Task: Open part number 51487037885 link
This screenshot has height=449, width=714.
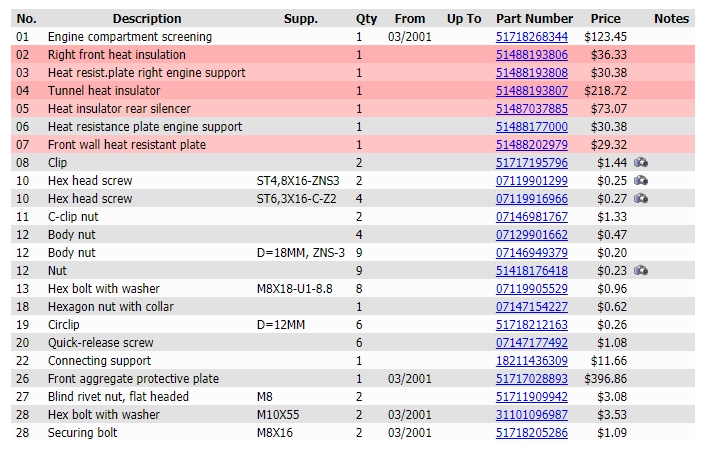Action: [532, 109]
